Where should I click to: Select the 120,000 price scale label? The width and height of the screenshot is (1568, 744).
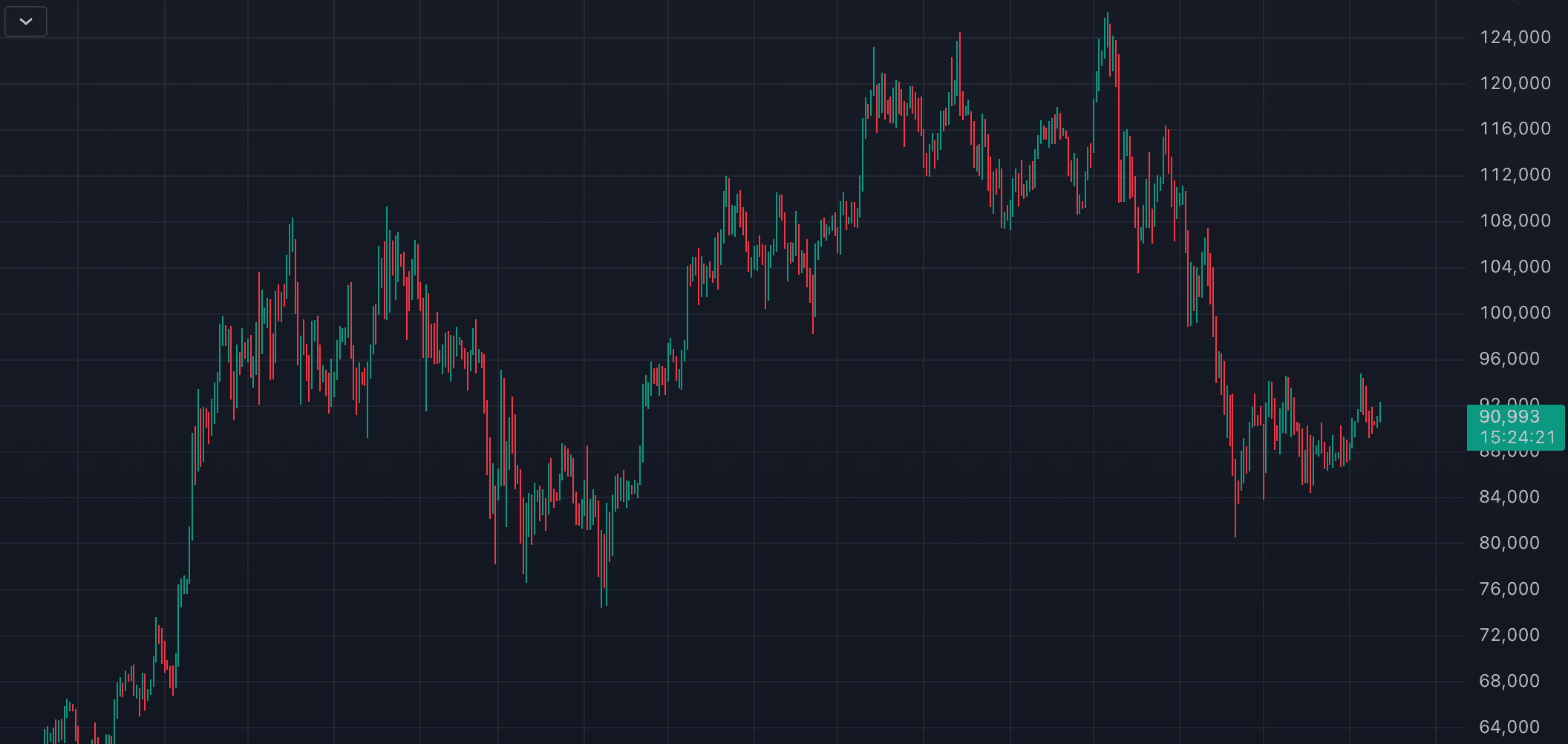pos(1515,83)
